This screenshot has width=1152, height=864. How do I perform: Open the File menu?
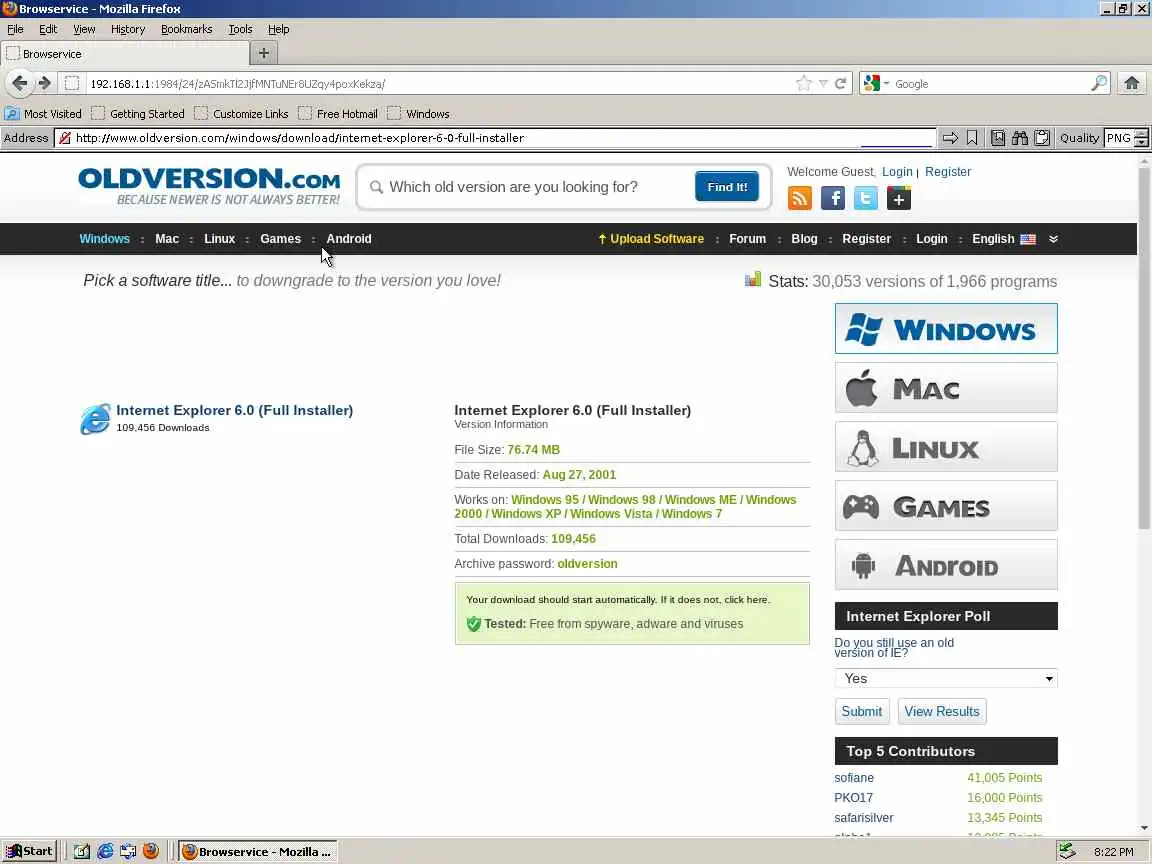pos(15,29)
